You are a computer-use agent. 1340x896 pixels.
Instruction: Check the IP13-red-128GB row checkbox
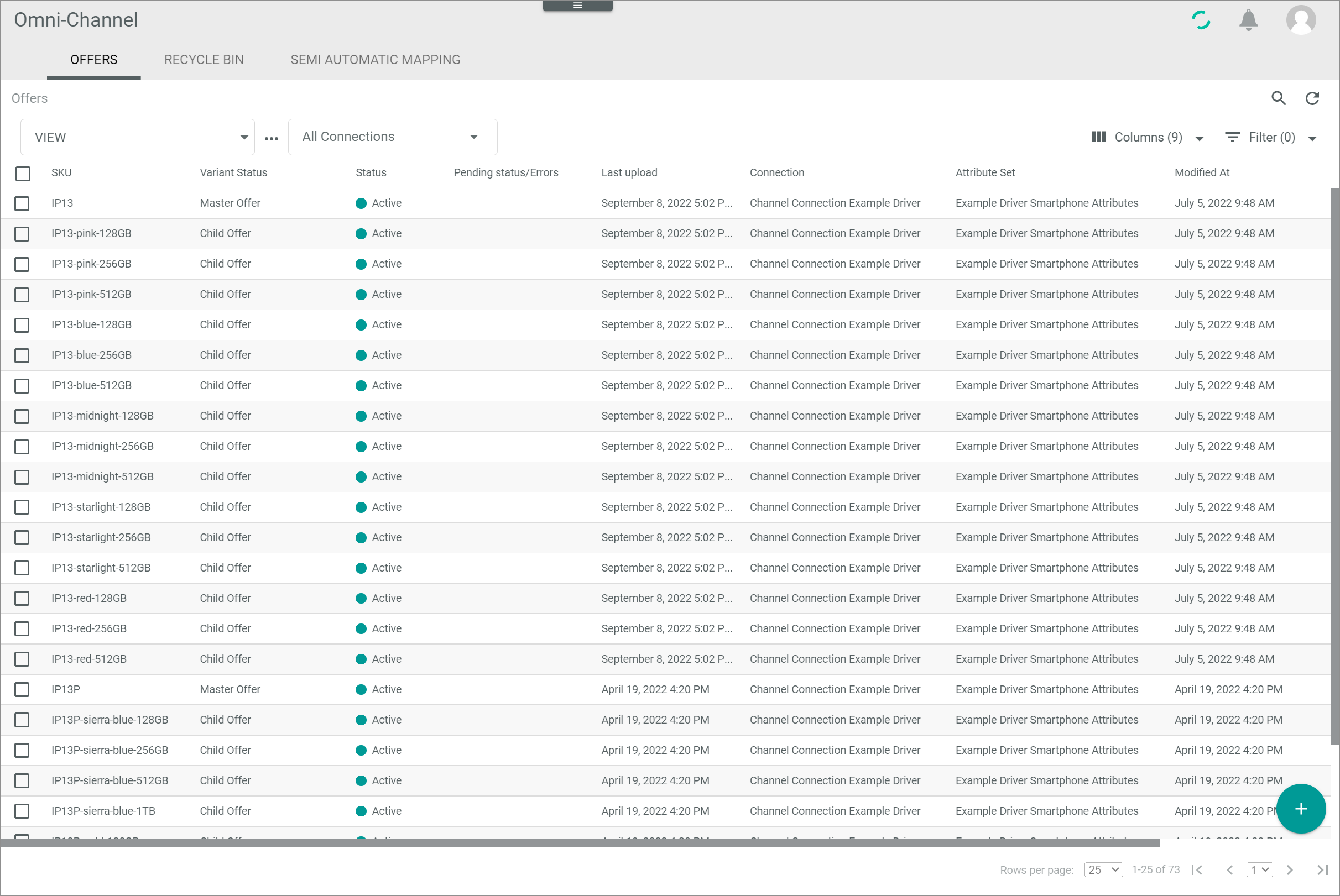click(x=22, y=598)
